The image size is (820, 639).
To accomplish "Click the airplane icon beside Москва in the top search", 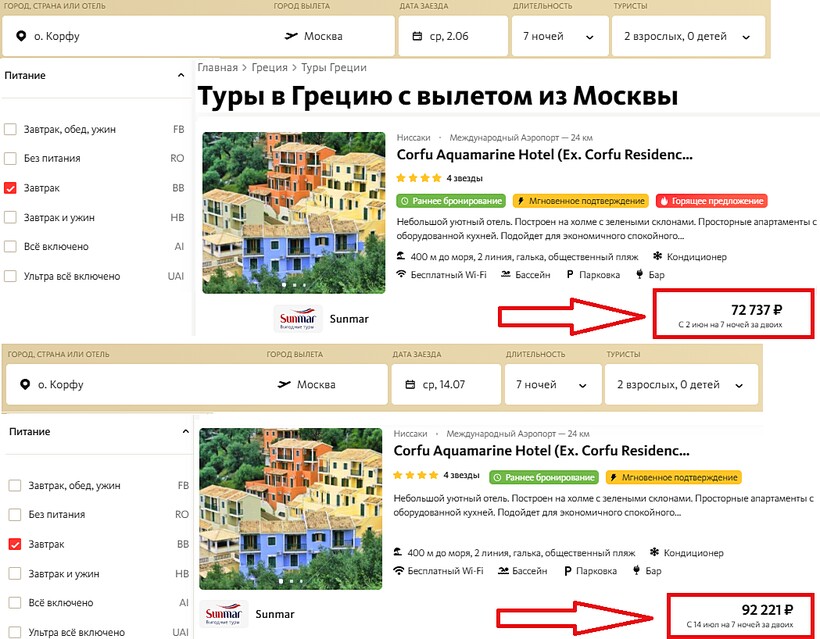I will [x=291, y=36].
